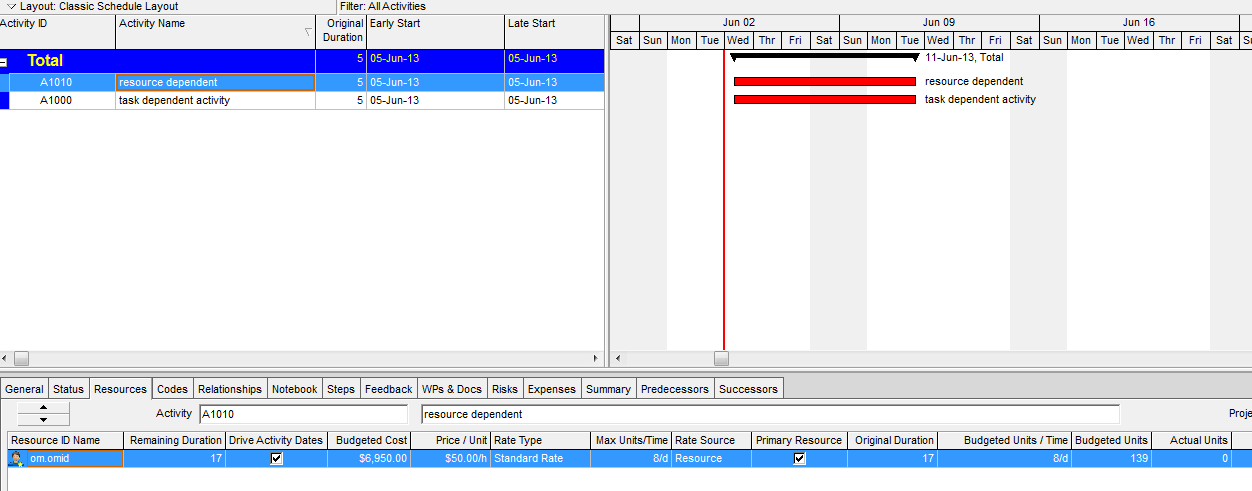Click the Activity ID field showing A1010
This screenshot has width=1252, height=491.
coord(303,414)
